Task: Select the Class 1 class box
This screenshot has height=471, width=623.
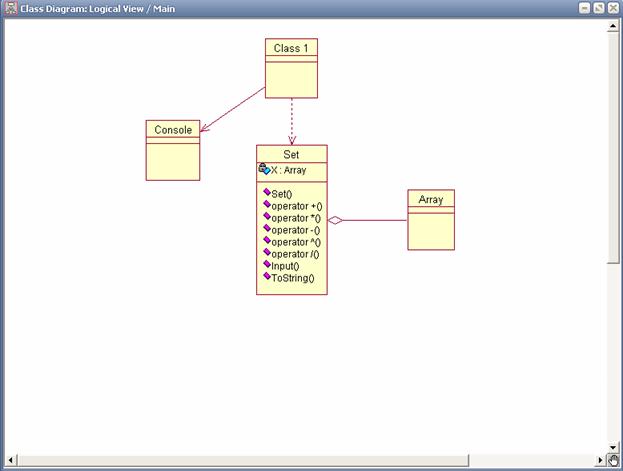Action: (291, 68)
